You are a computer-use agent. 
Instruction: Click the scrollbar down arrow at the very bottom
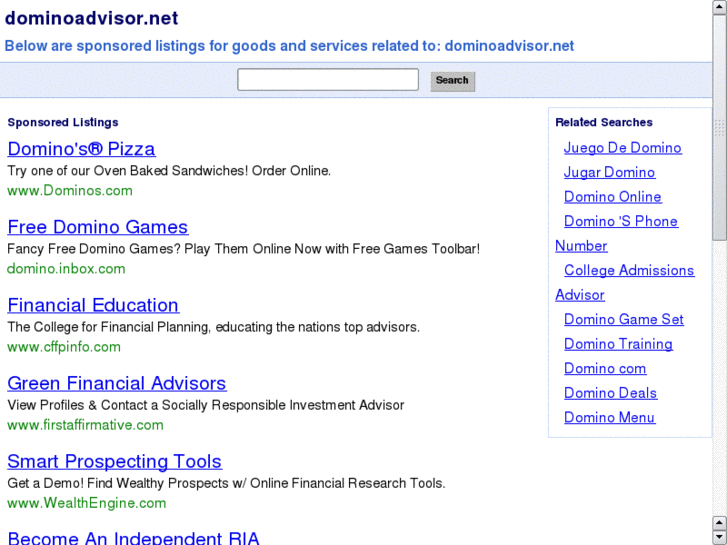tap(720, 537)
